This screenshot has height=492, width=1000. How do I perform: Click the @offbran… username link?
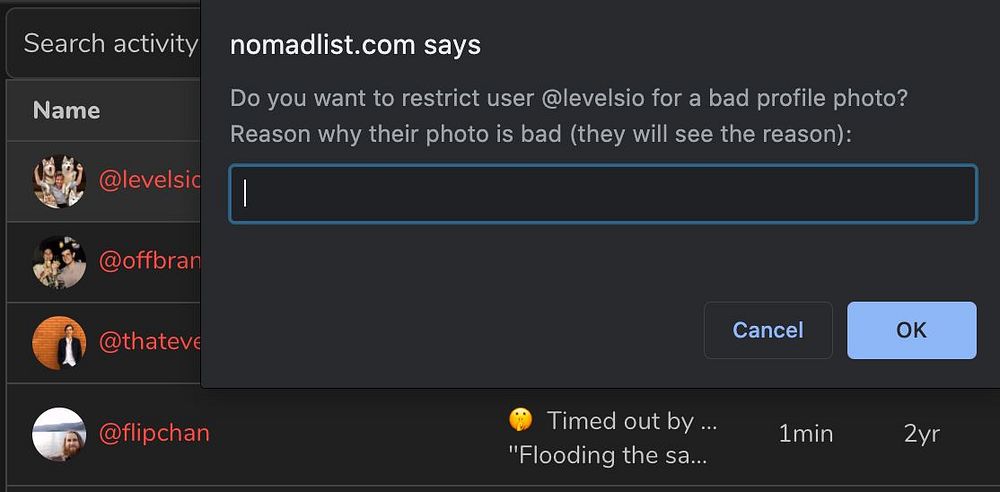click(150, 262)
